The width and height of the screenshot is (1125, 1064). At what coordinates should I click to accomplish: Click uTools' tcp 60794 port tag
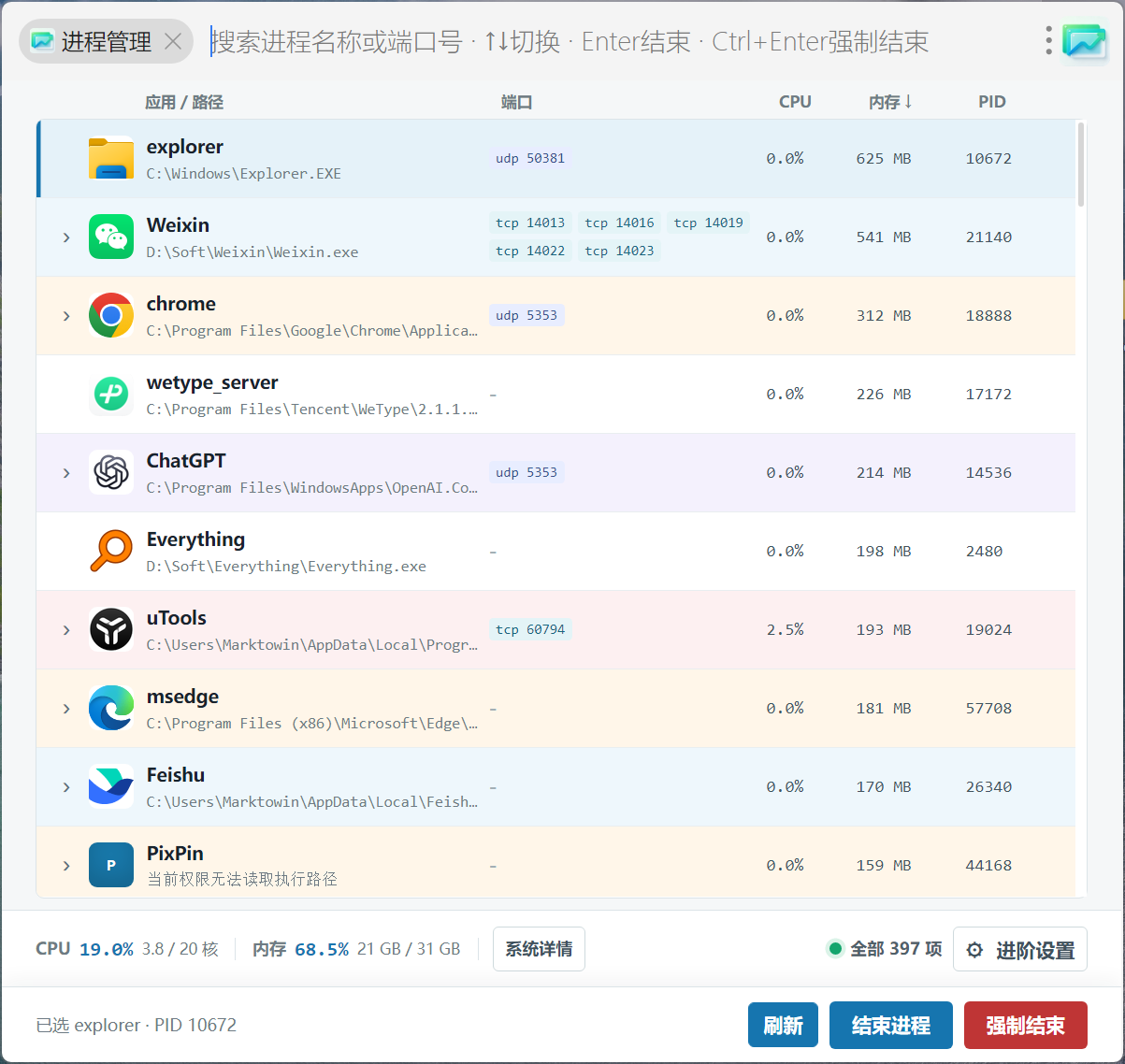click(530, 629)
